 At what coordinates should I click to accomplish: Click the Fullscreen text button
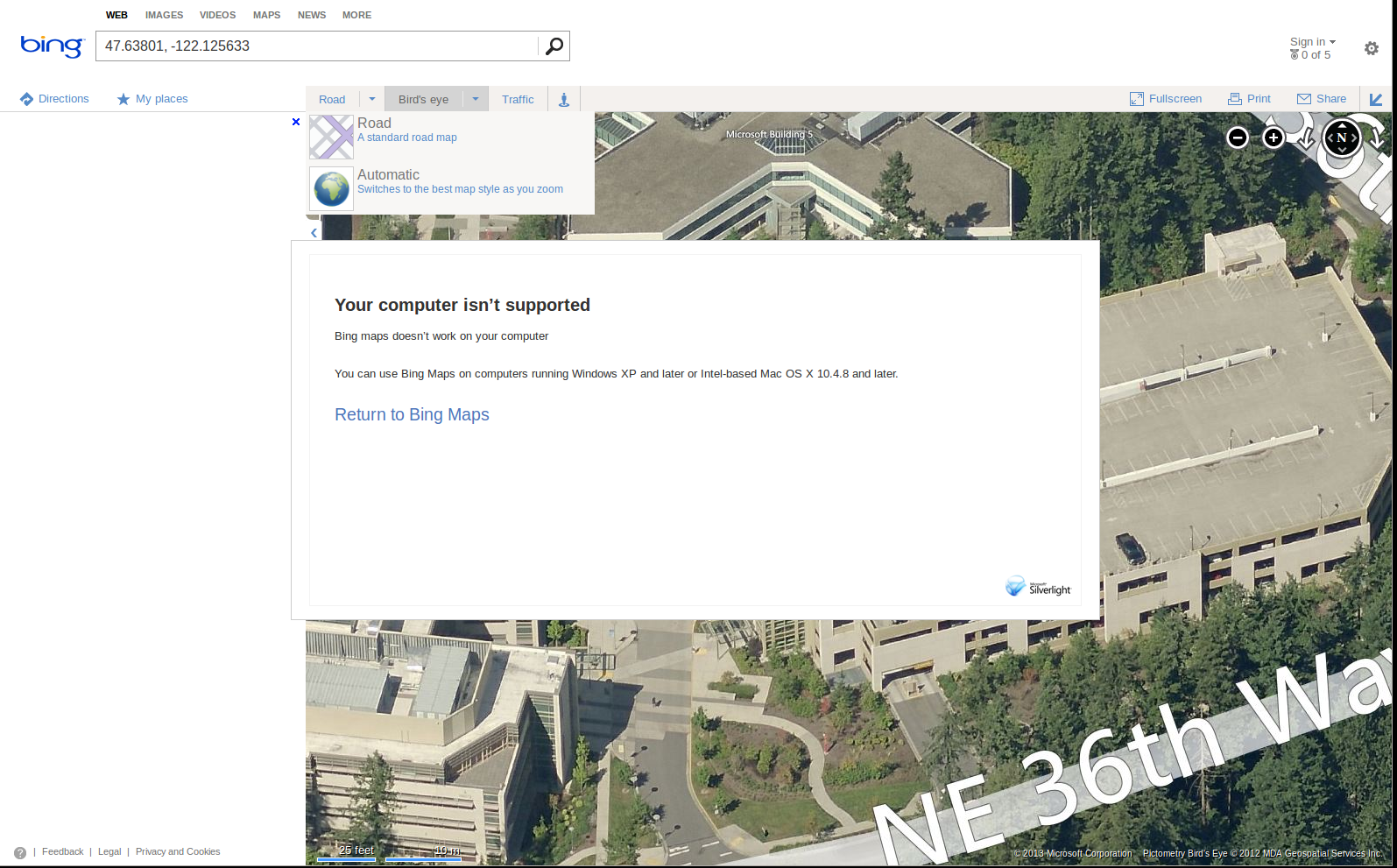tap(1175, 99)
